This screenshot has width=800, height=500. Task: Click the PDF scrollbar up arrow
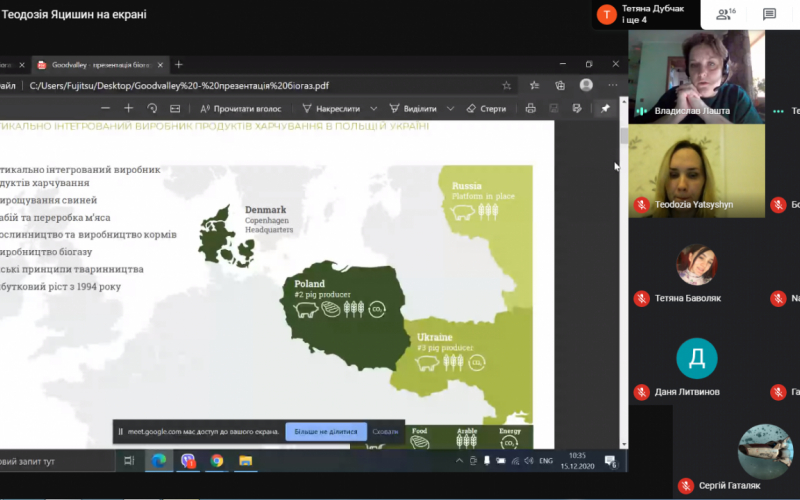click(x=623, y=102)
